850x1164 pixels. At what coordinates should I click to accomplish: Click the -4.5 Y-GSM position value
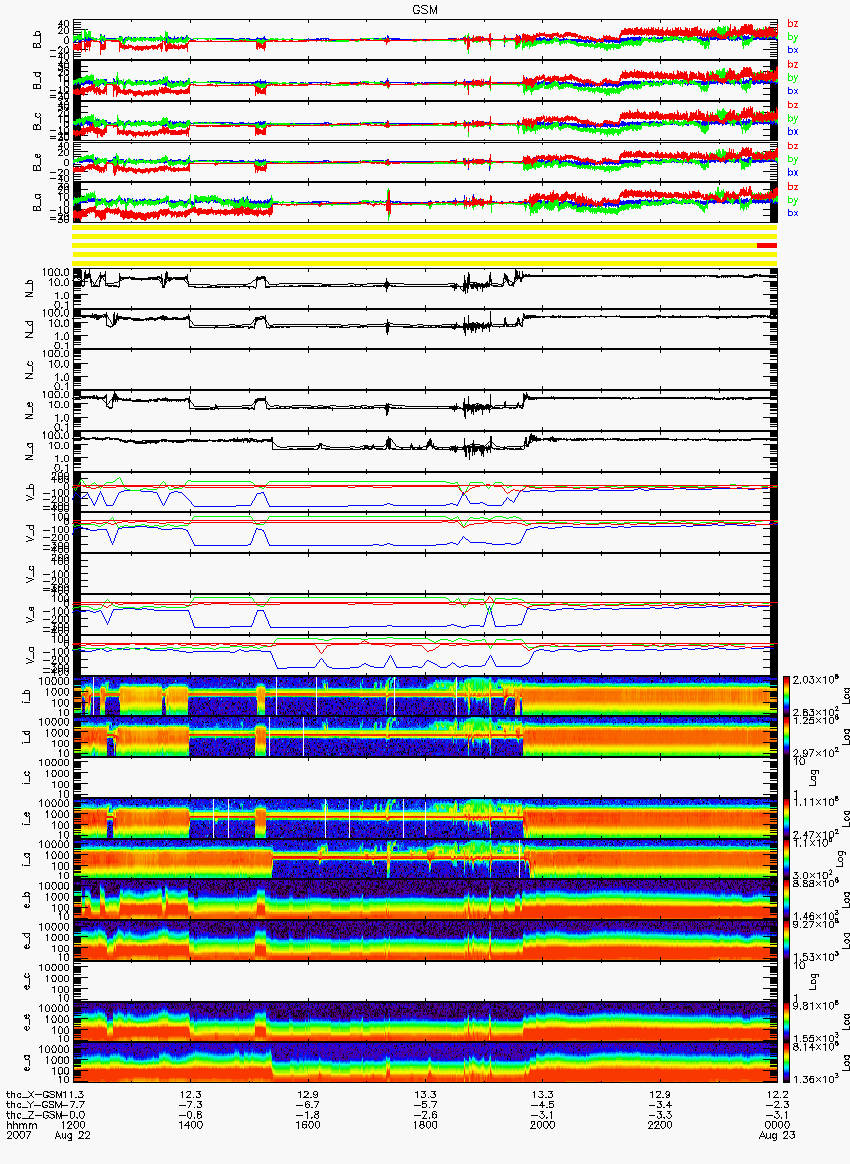point(543,1105)
